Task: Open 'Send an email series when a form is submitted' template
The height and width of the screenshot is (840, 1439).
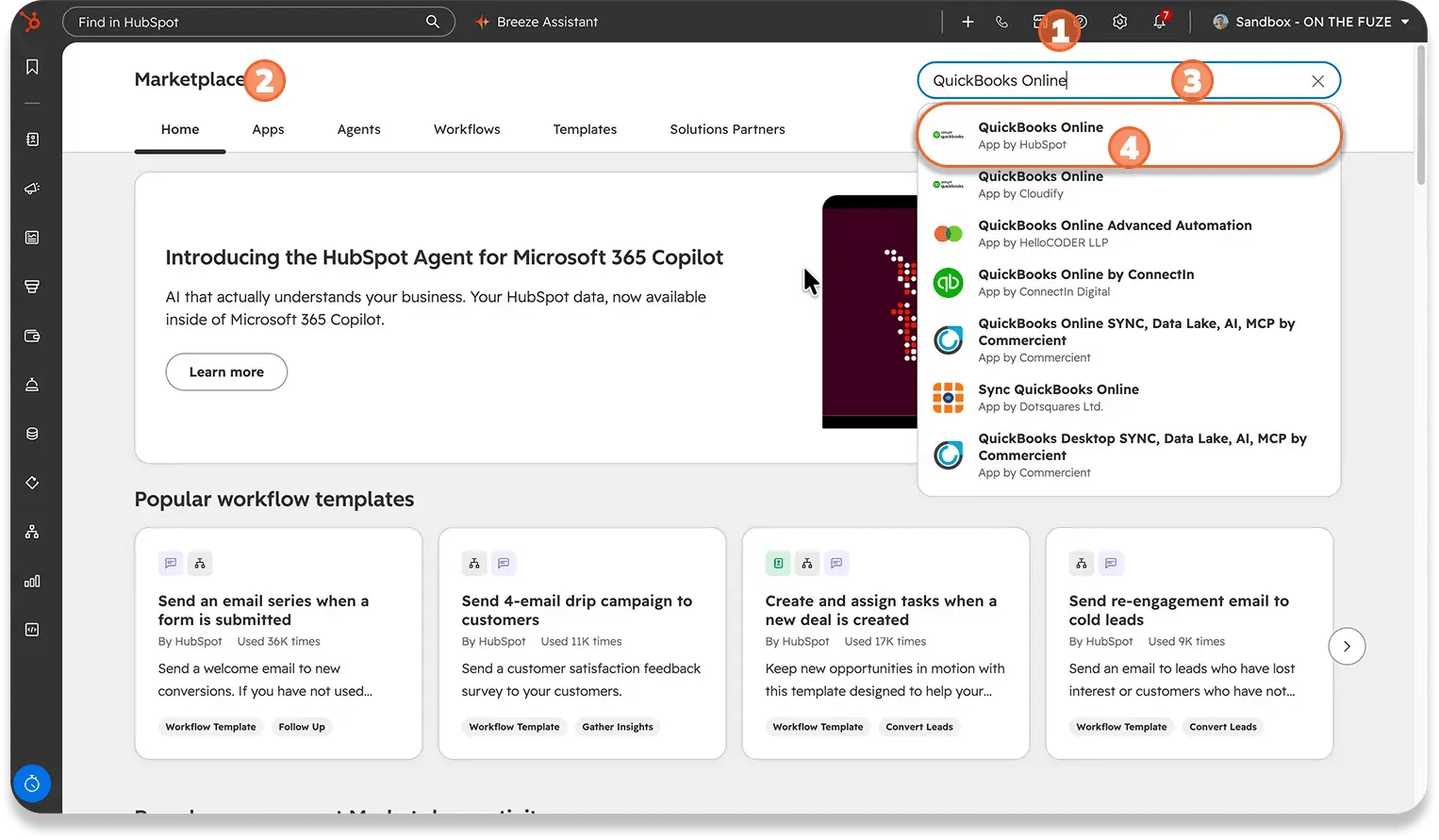Action: tap(278, 643)
